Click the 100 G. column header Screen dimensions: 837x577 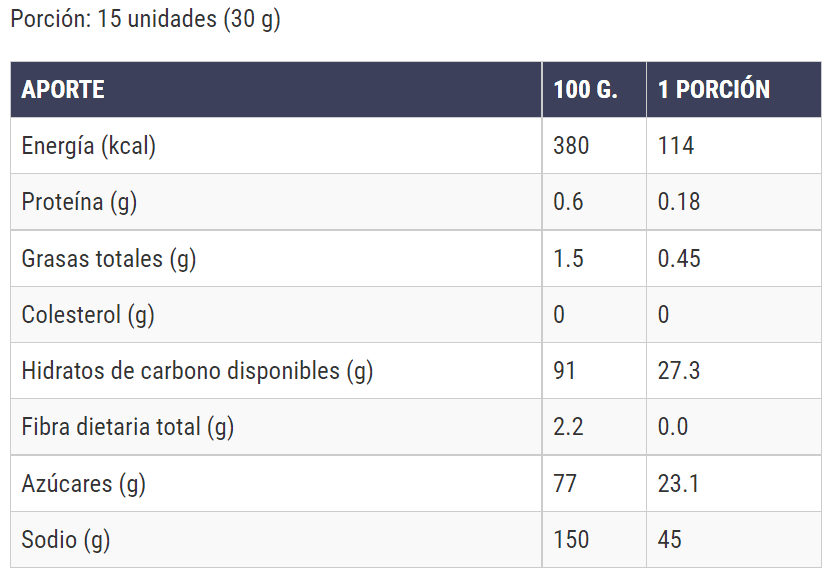(x=585, y=90)
